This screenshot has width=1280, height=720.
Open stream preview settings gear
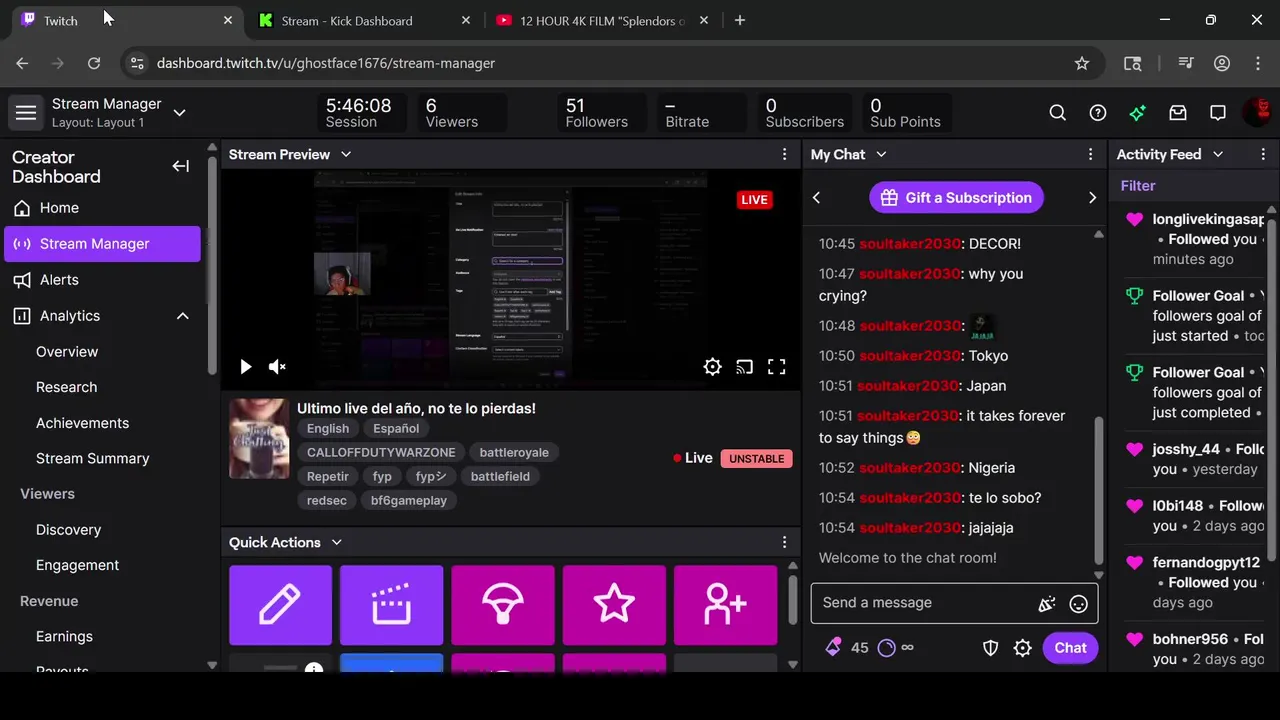(x=712, y=367)
